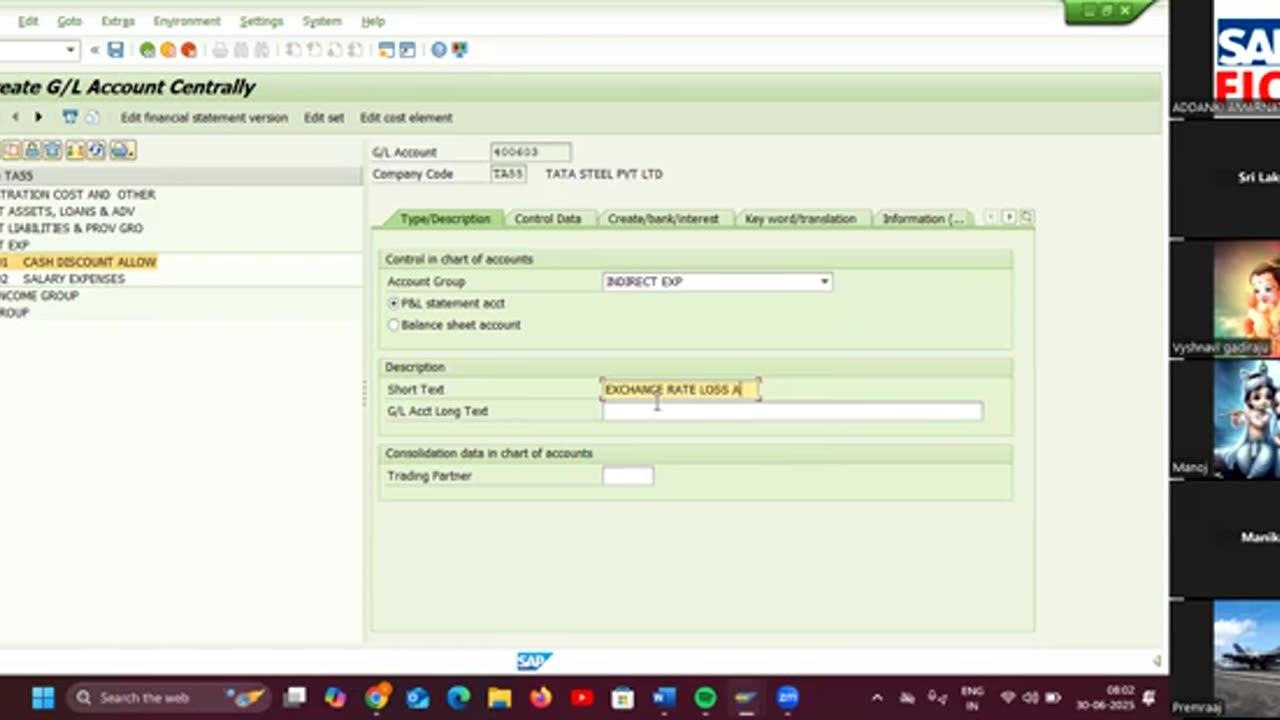Image resolution: width=1280 pixels, height=720 pixels.
Task: Open Microsoft Edge from the taskbar
Action: pos(458,697)
